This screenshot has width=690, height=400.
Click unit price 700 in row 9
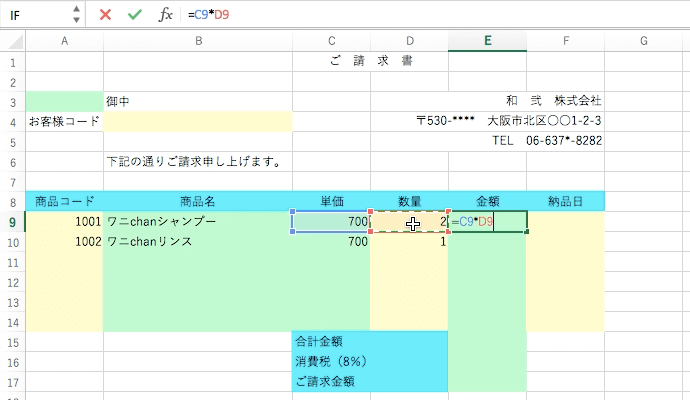tap(332, 222)
